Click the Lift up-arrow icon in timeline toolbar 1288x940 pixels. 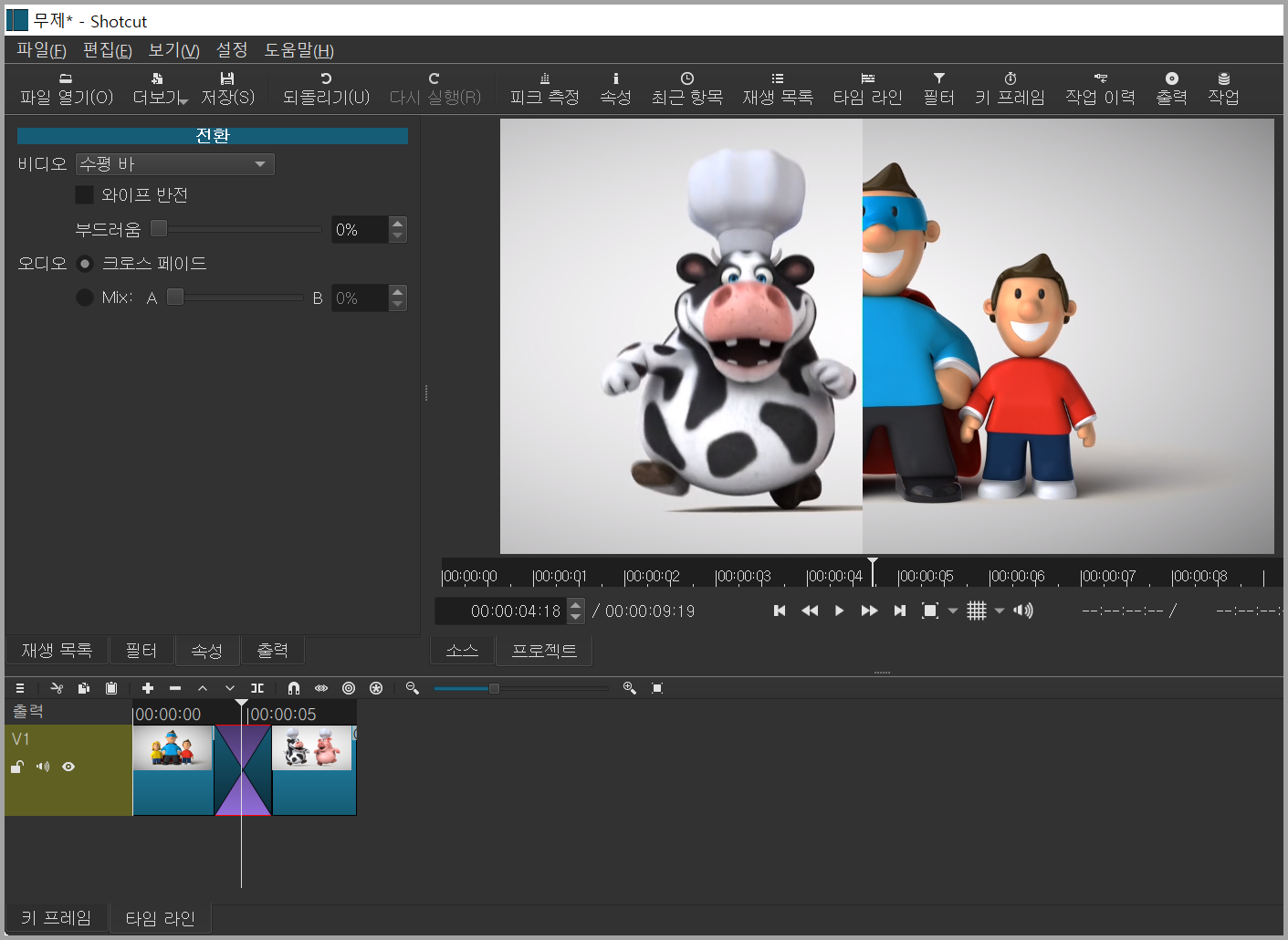(203, 688)
